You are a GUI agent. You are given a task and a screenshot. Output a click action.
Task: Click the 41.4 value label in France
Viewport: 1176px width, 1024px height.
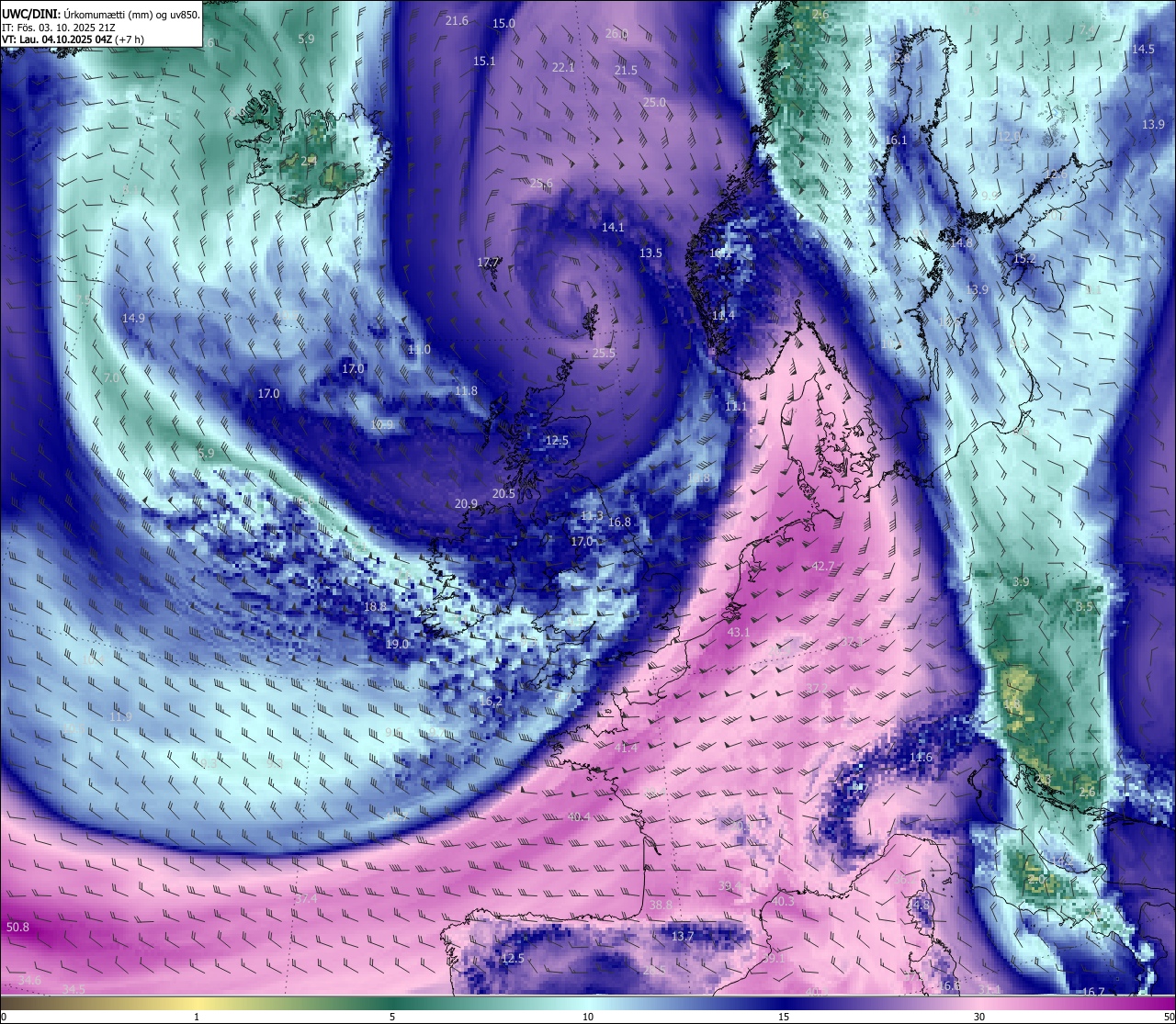click(x=626, y=748)
